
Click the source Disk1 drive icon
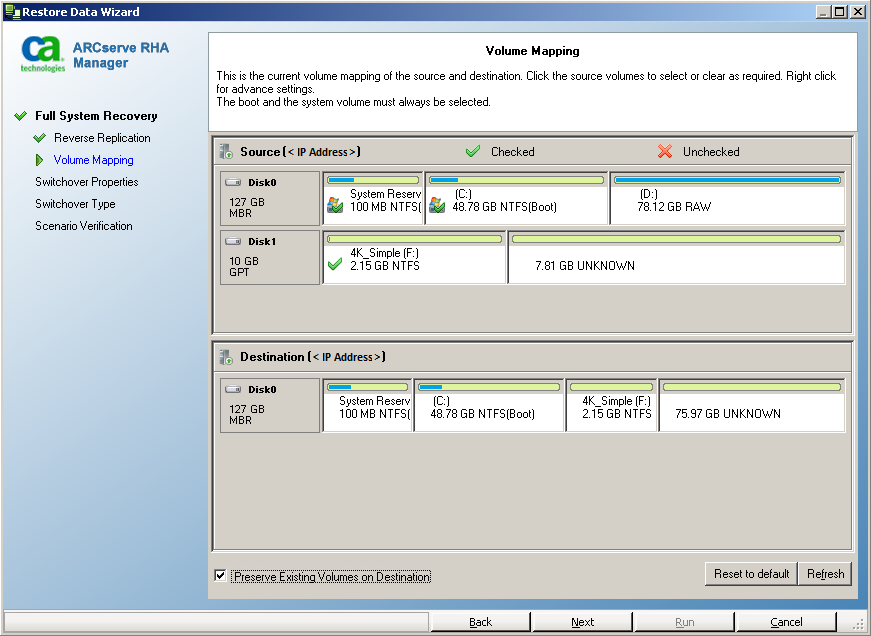[233, 242]
